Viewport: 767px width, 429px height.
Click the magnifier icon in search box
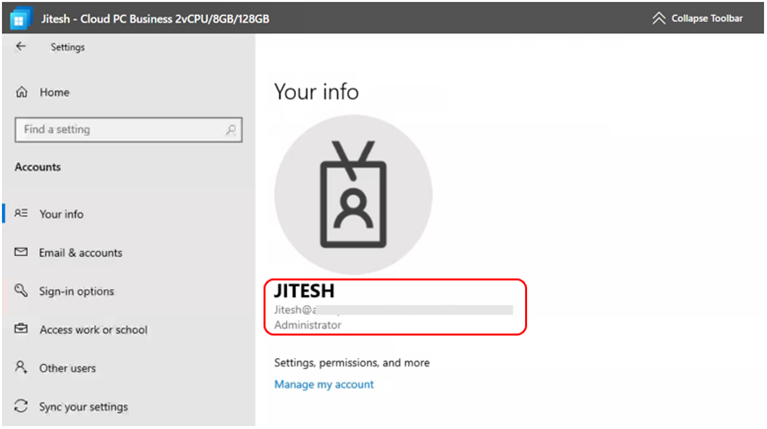[x=231, y=130]
